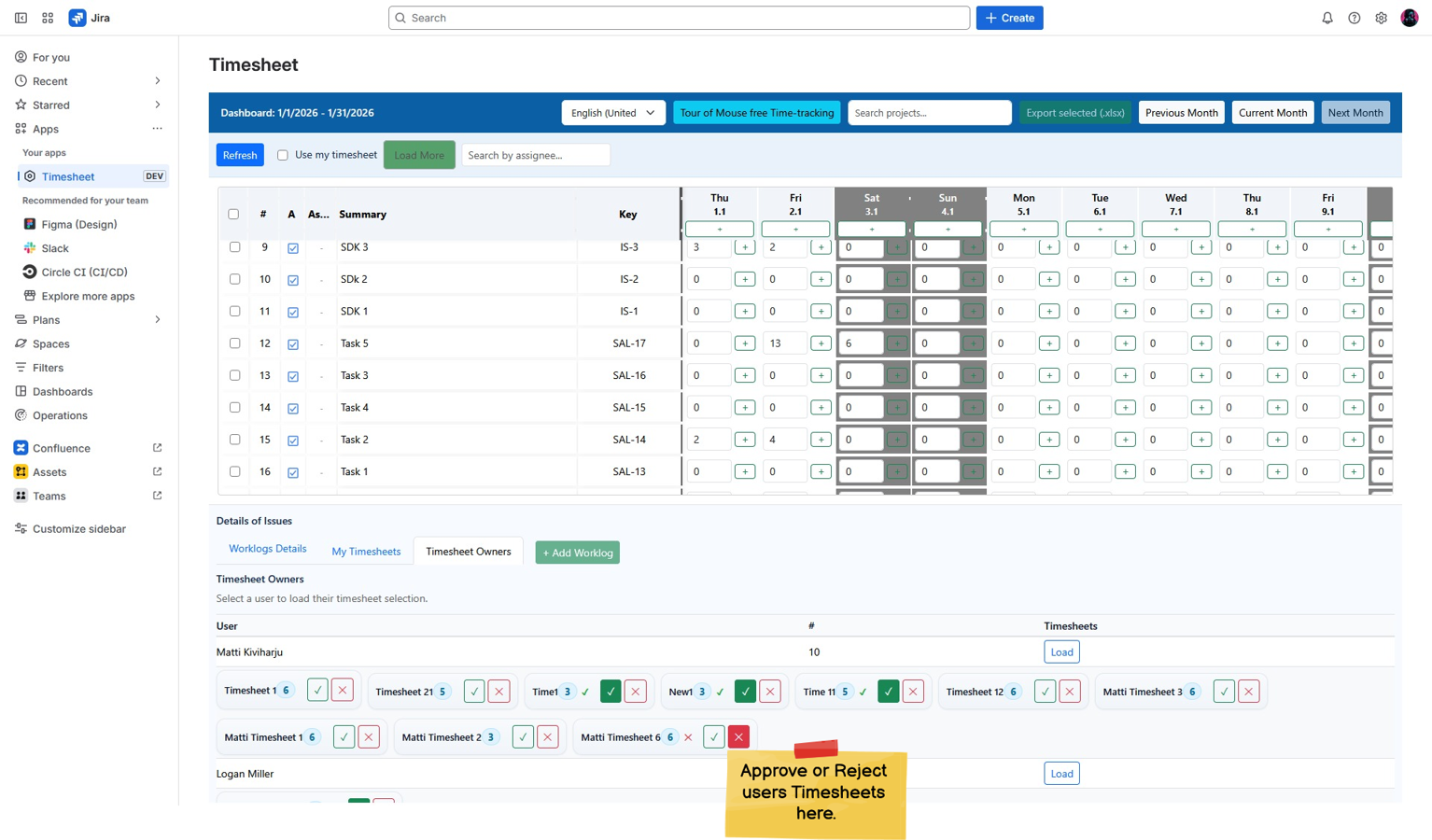1432x840 pixels.
Task: Click plus button for Task 5 on Friday
Action: click(821, 343)
